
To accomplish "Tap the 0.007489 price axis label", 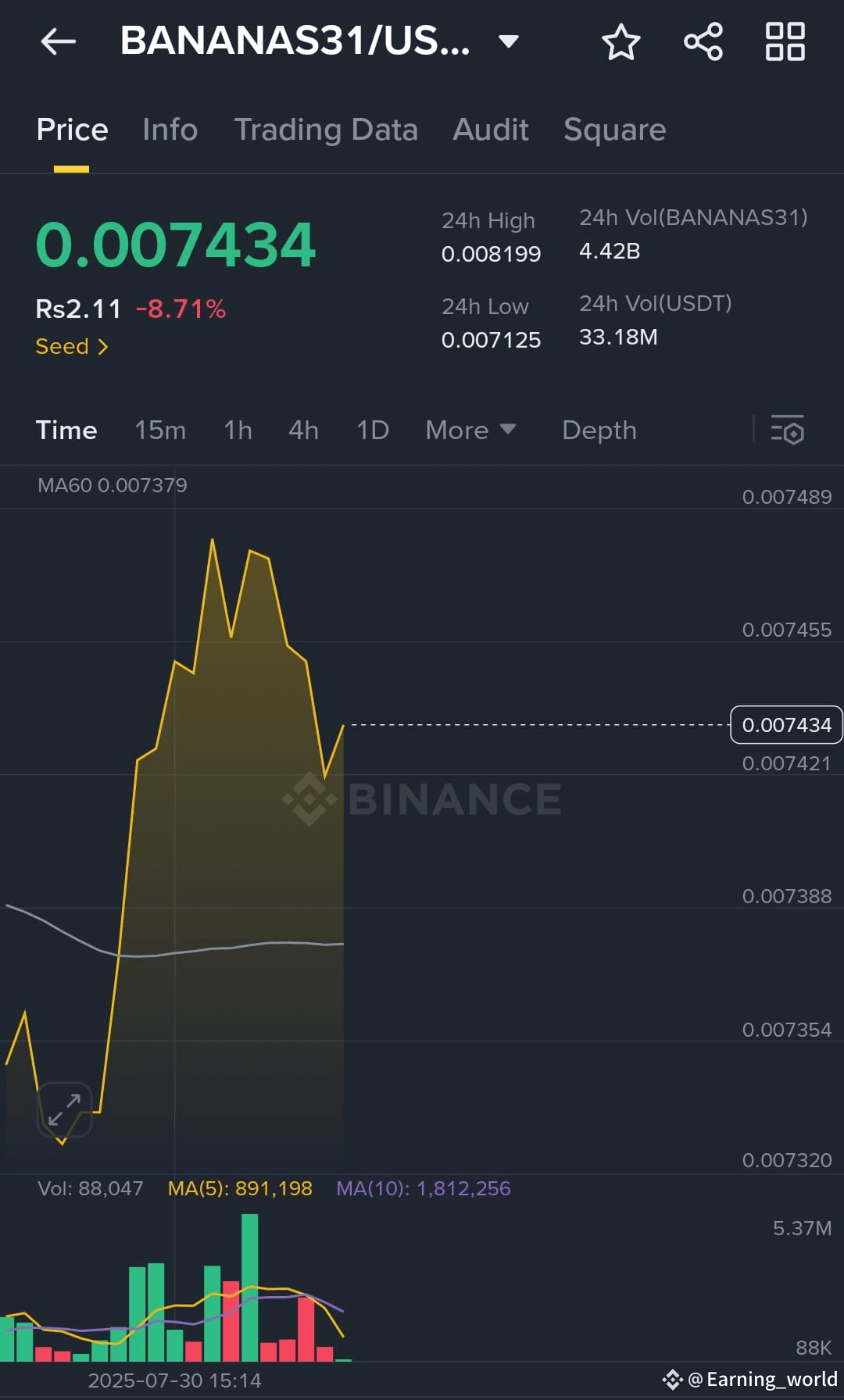I will [x=787, y=497].
